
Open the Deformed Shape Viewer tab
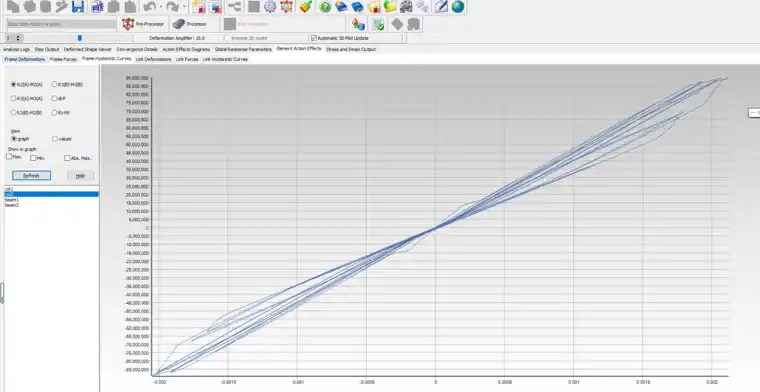[x=88, y=49]
